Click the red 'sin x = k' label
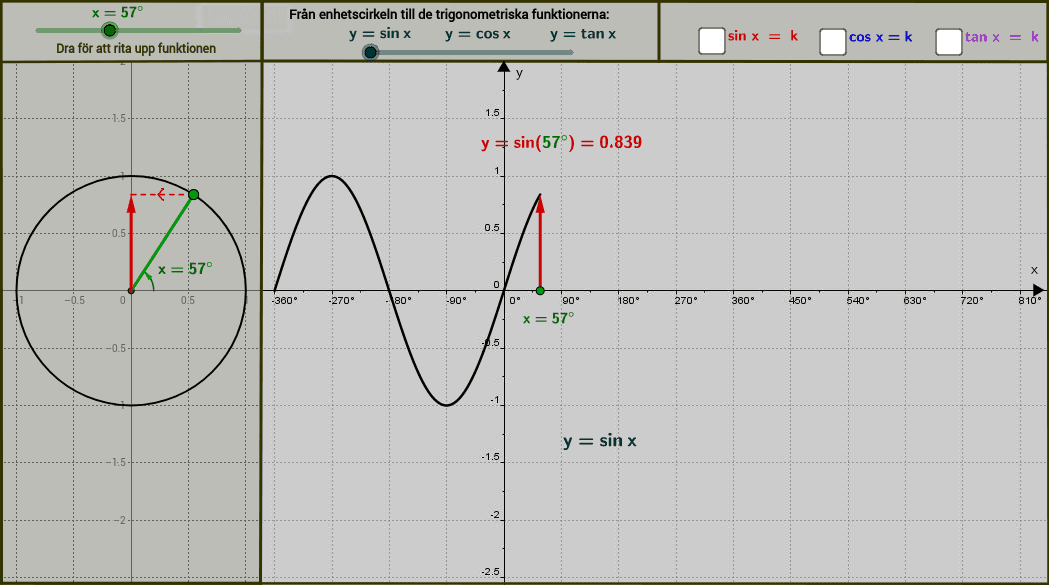 click(763, 37)
